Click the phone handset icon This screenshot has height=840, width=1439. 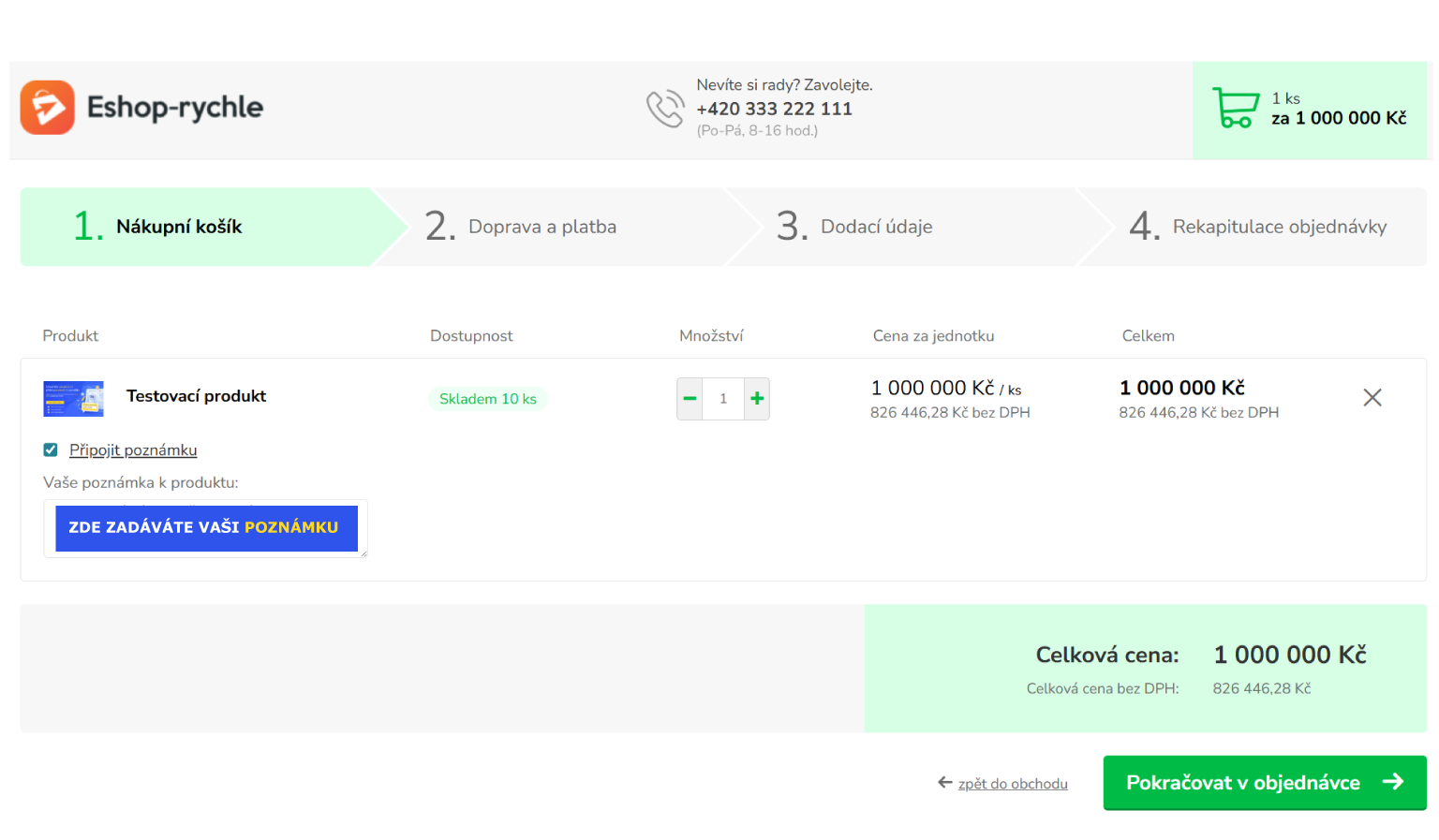pyautogui.click(x=665, y=109)
